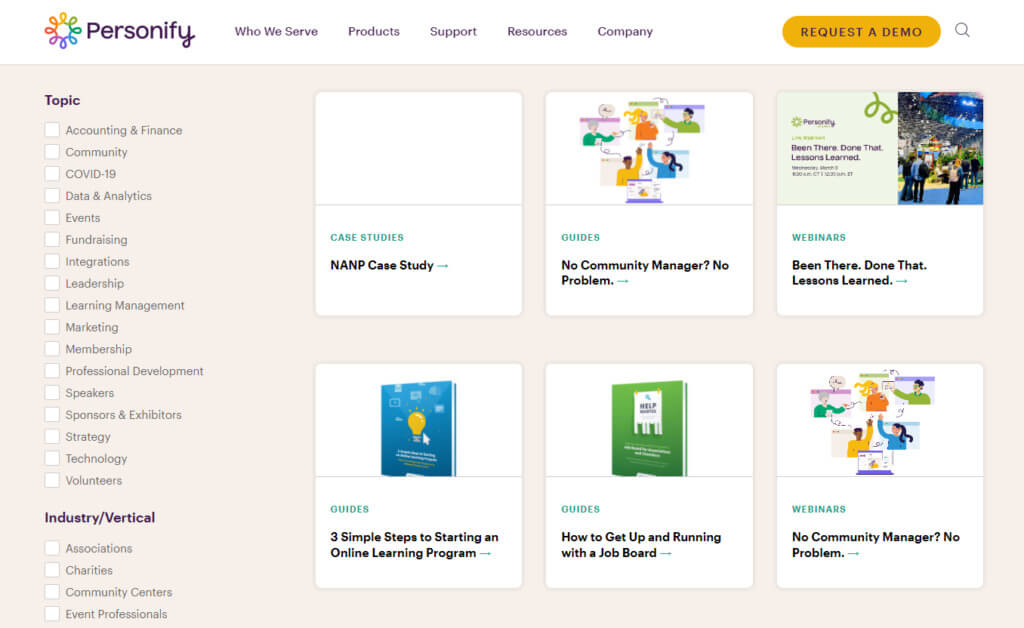
Task: Open the Company menu
Action: point(625,31)
